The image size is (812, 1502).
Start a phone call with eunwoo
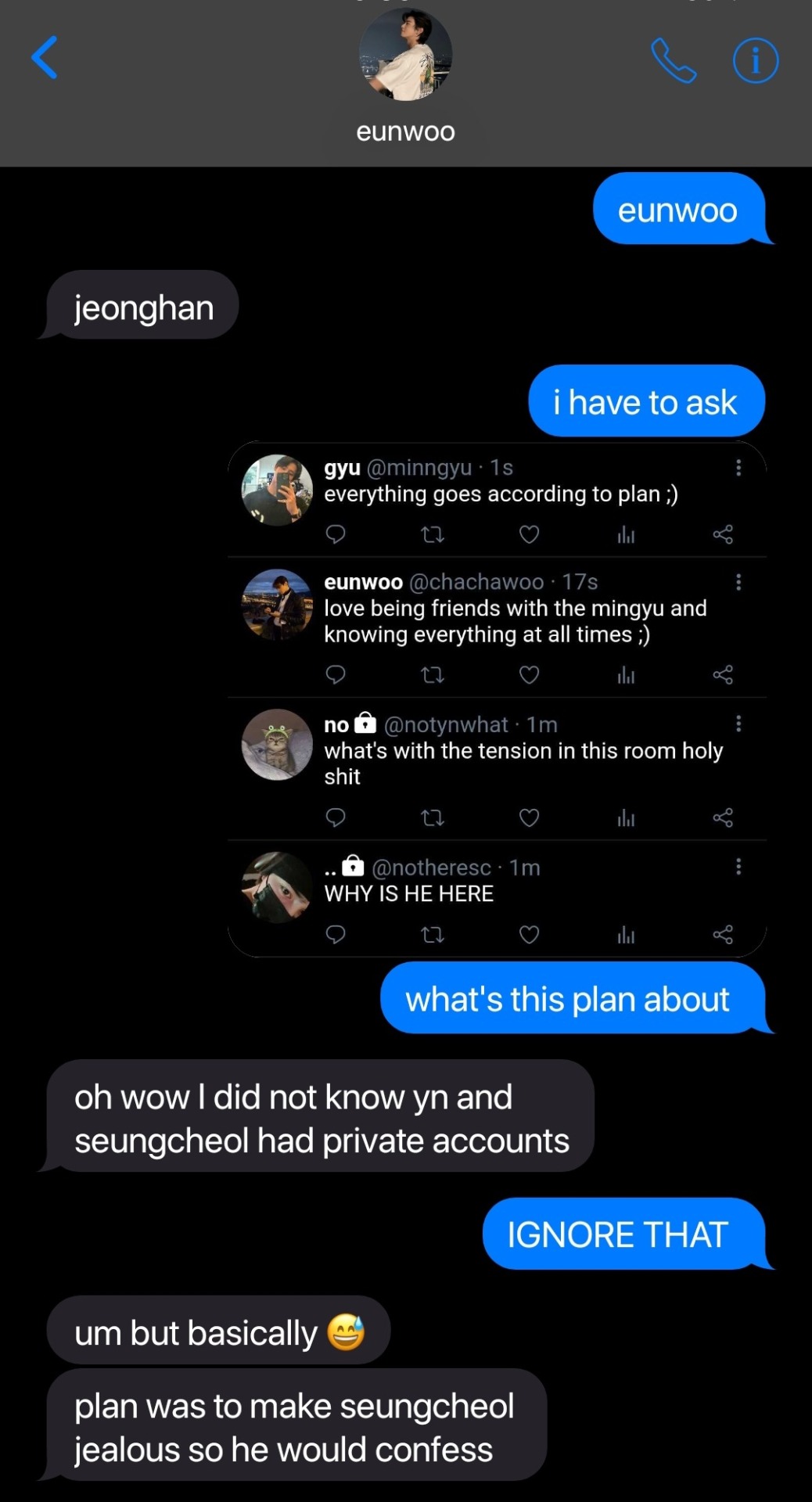673,60
